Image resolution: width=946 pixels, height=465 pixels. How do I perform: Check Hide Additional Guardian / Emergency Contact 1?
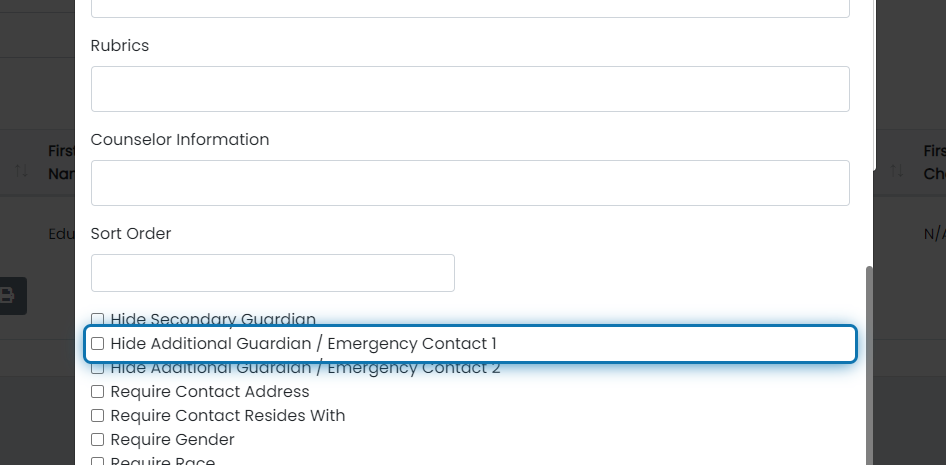[97, 343]
